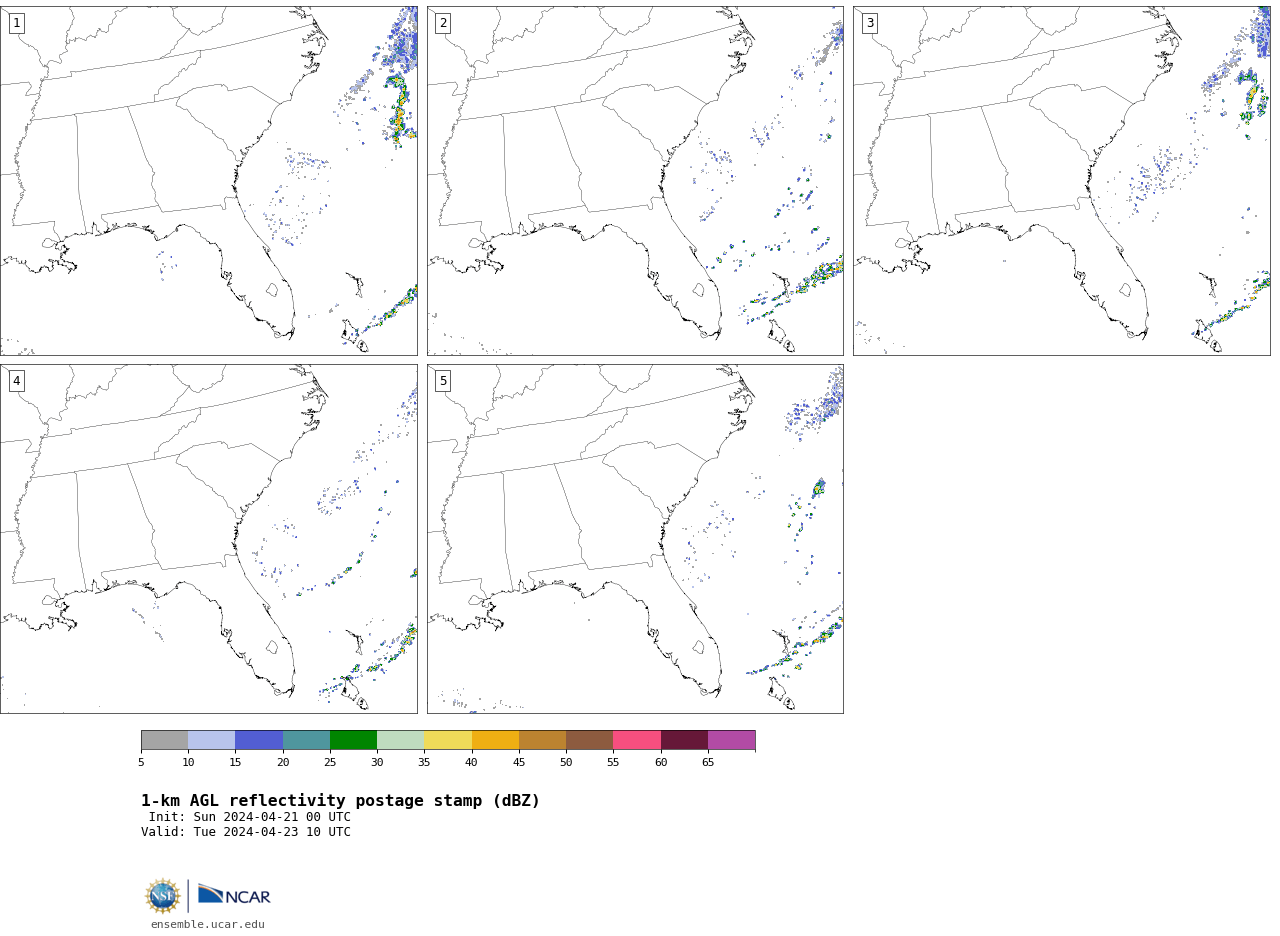Click the panel number label 2

(x=443, y=23)
